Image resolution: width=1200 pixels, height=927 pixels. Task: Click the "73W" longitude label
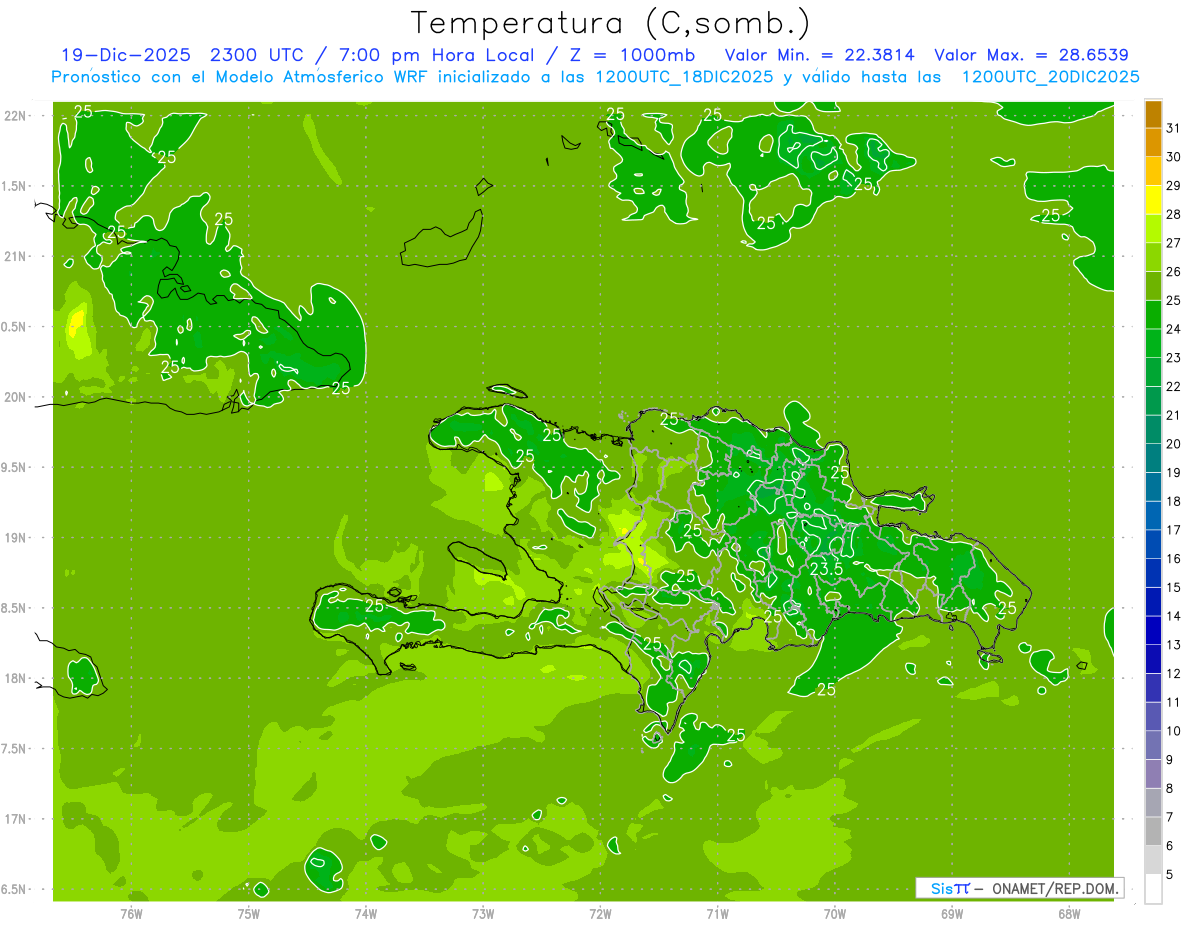click(x=483, y=913)
